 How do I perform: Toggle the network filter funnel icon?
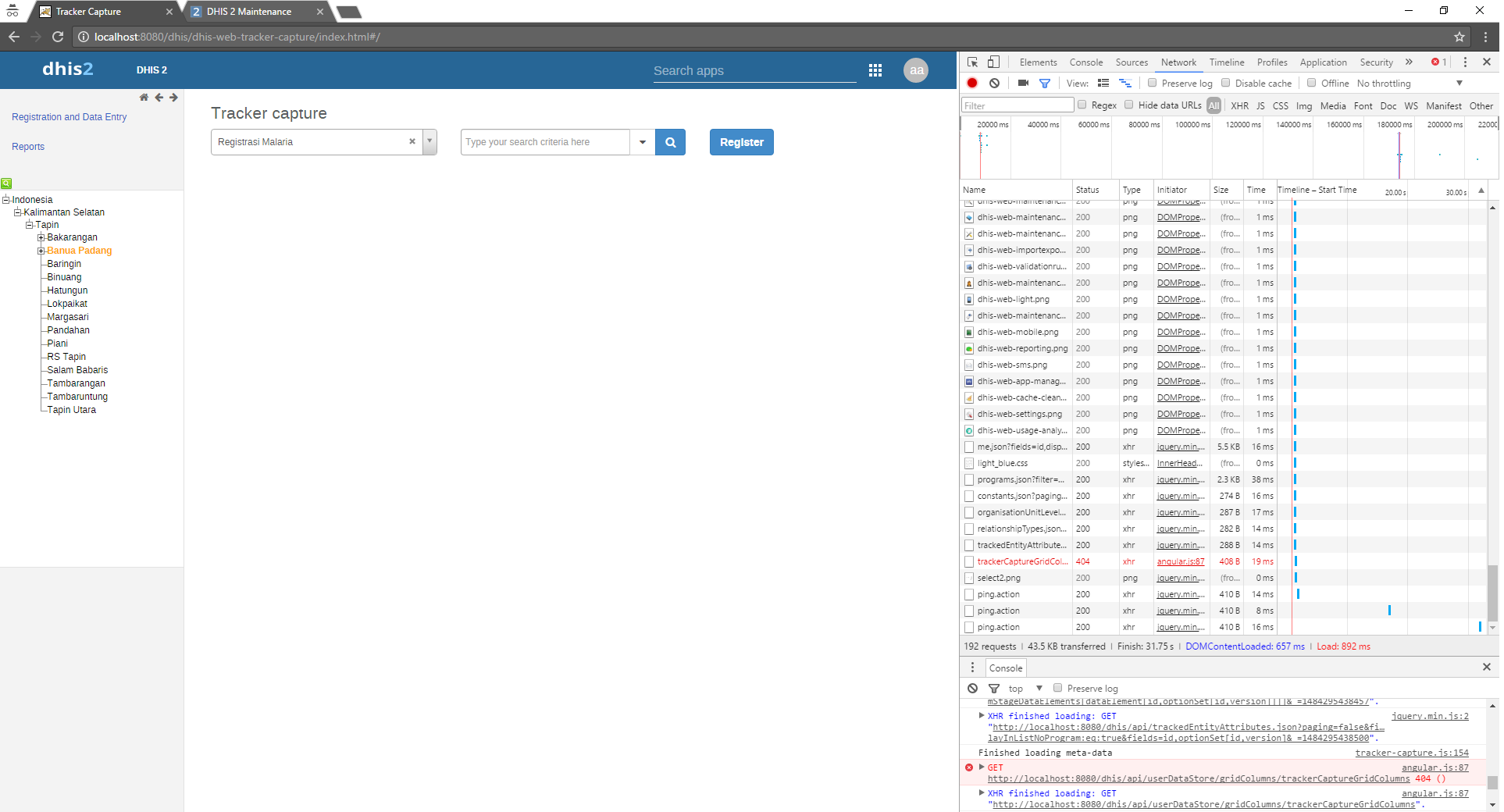[1045, 83]
